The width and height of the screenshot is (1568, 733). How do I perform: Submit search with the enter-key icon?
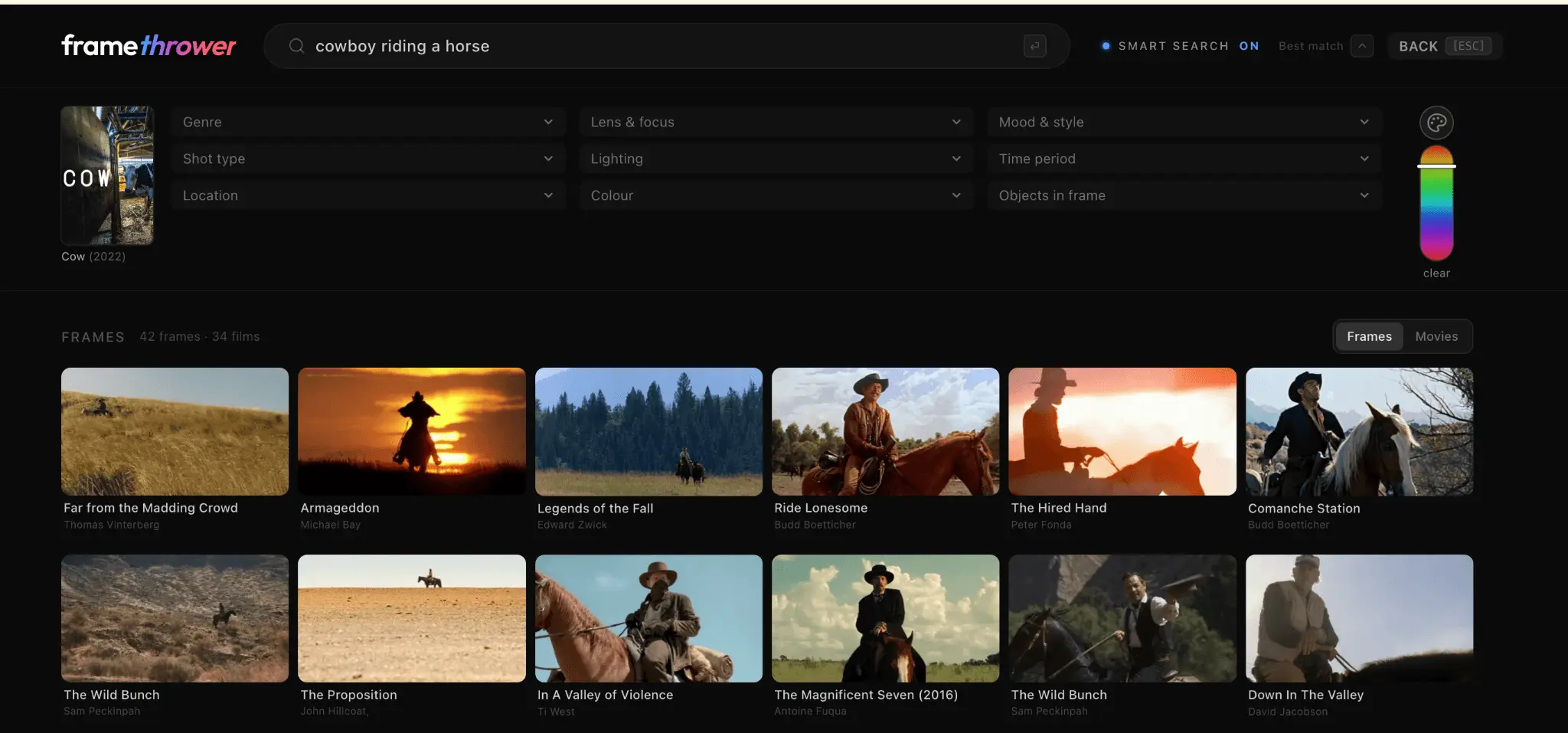click(1034, 46)
